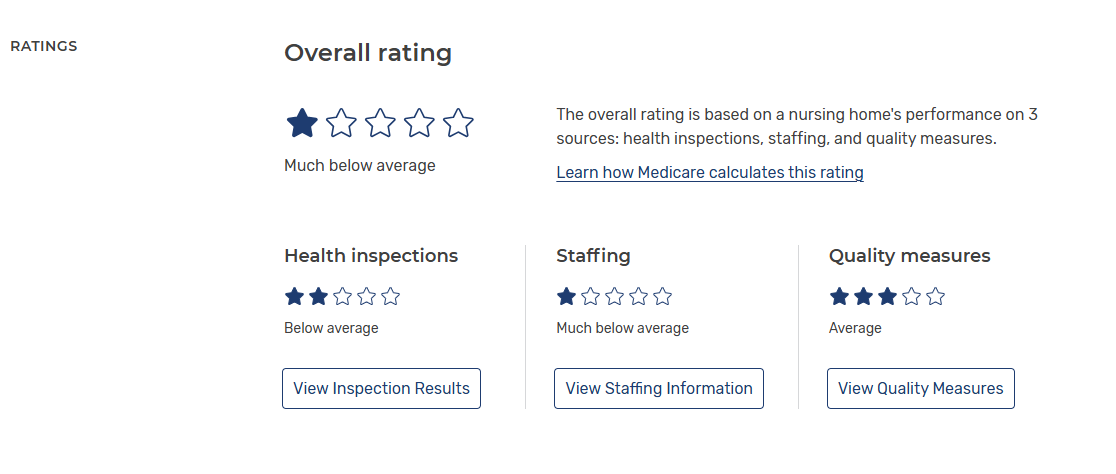Image resolution: width=1116 pixels, height=474 pixels.
Task: Click the fourth empty star under Quality measures
Action: [x=911, y=296]
